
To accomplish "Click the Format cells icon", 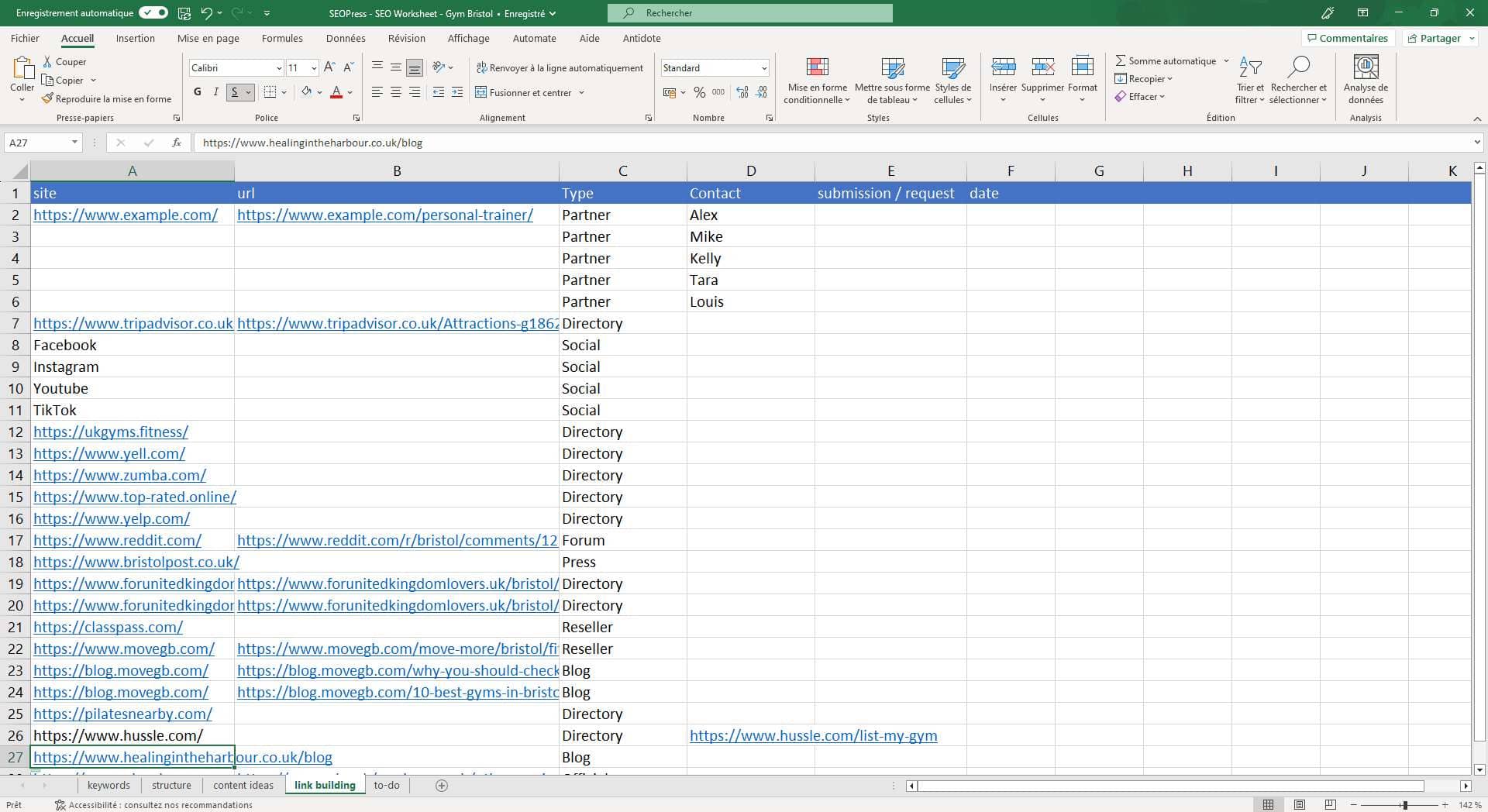I will (1082, 67).
